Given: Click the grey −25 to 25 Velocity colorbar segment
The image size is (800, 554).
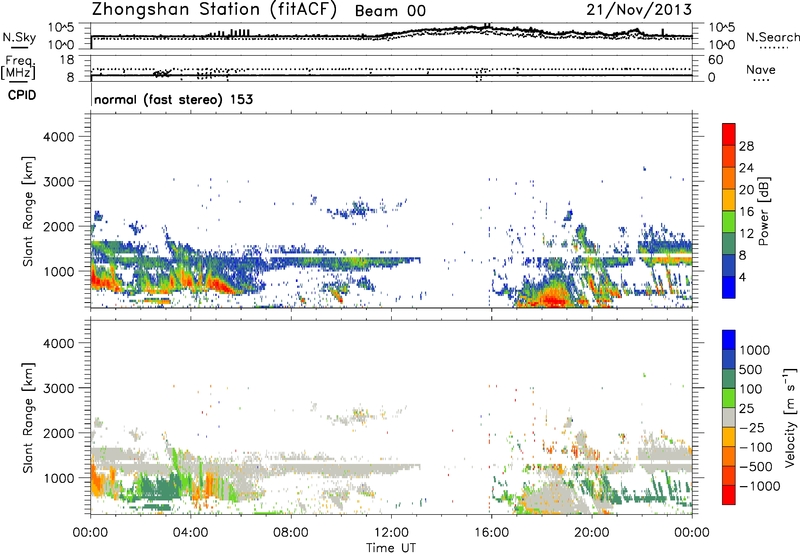Looking at the screenshot, I should 729,417.
